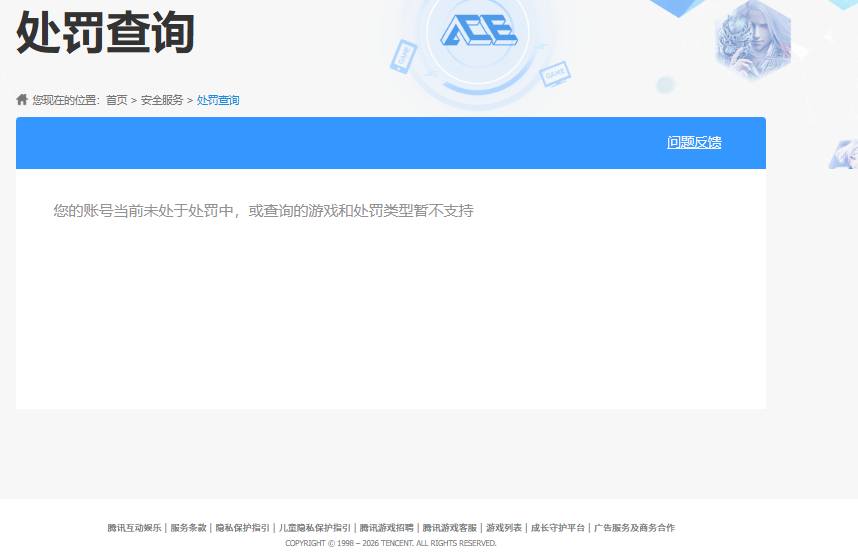The height and width of the screenshot is (552, 858).
Task: Open the 腾讯互动娱乐 footer link
Action: coord(134,527)
